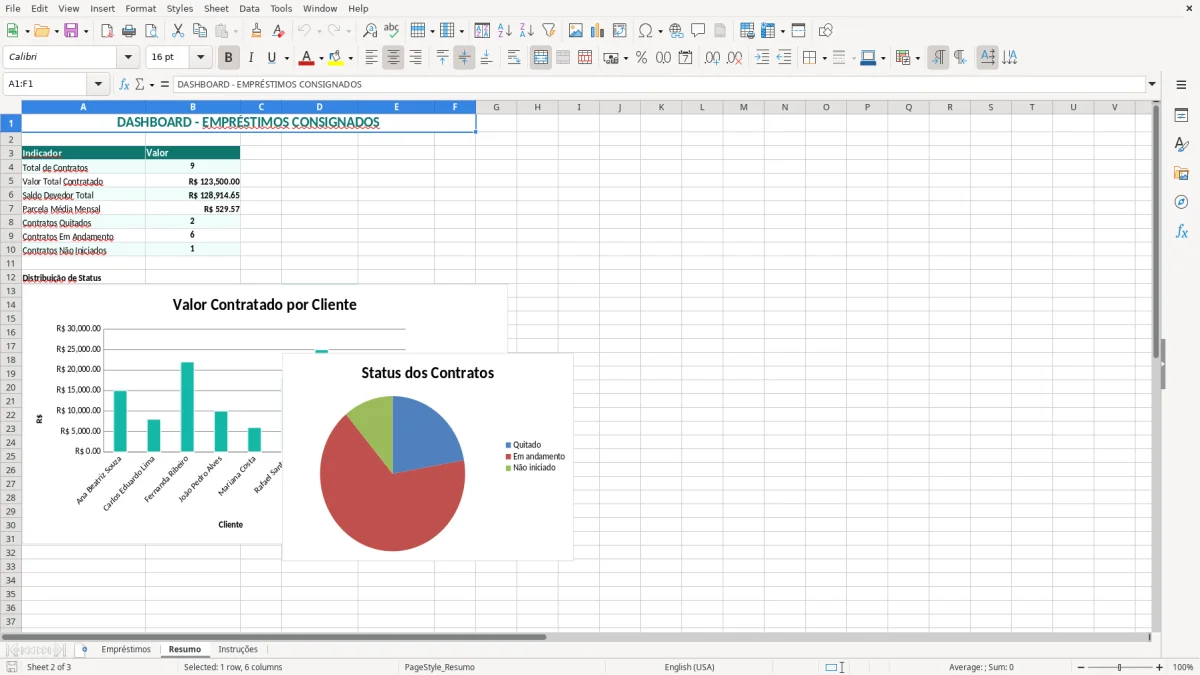Click the Print icon in toolbar

tap(129, 31)
